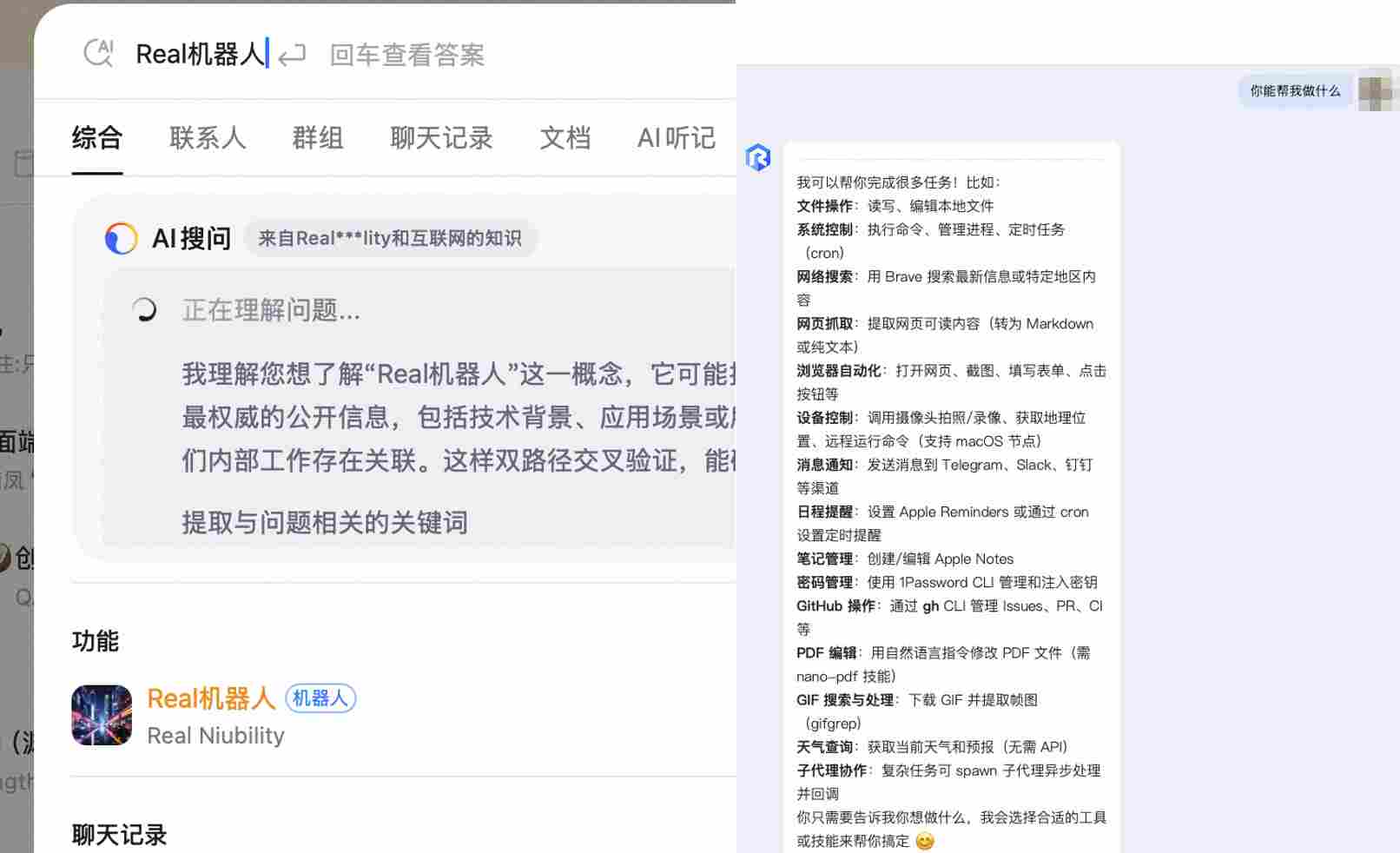
Task: Click the 来自Real***lity和互联网的知识 badge
Action: 390,237
